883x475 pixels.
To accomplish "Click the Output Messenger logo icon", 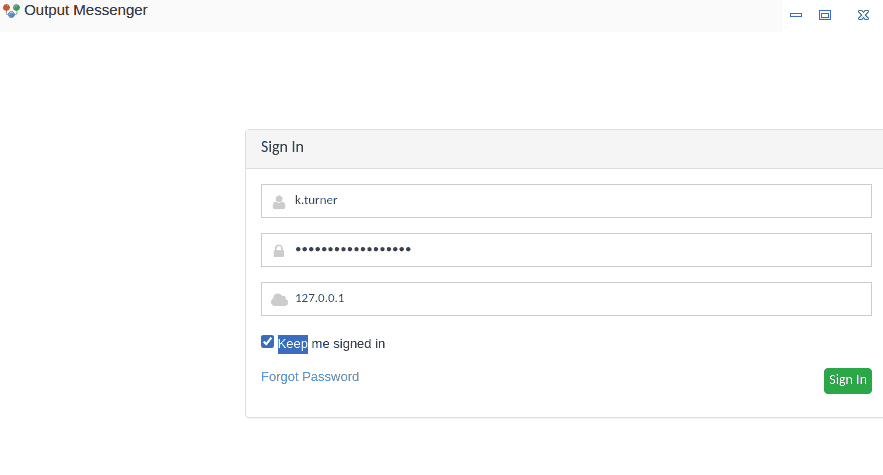I will [12, 12].
